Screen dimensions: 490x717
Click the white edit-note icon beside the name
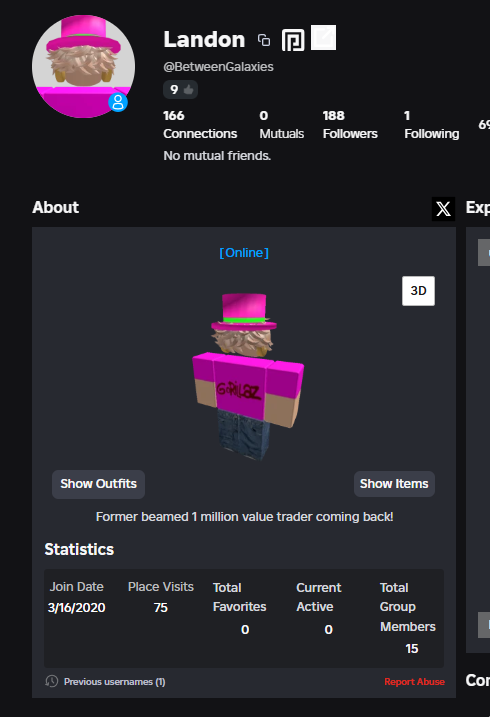tap(324, 37)
